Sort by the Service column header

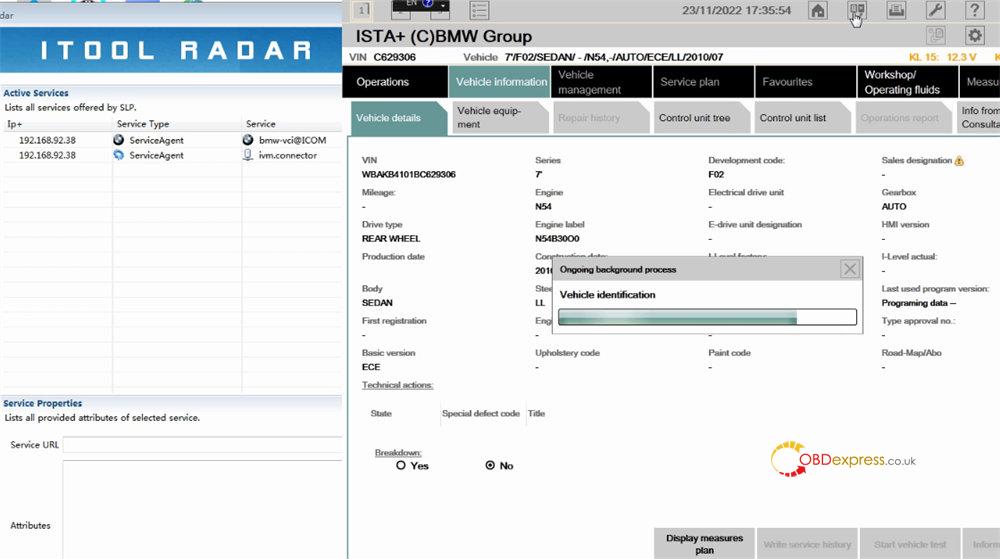point(292,124)
